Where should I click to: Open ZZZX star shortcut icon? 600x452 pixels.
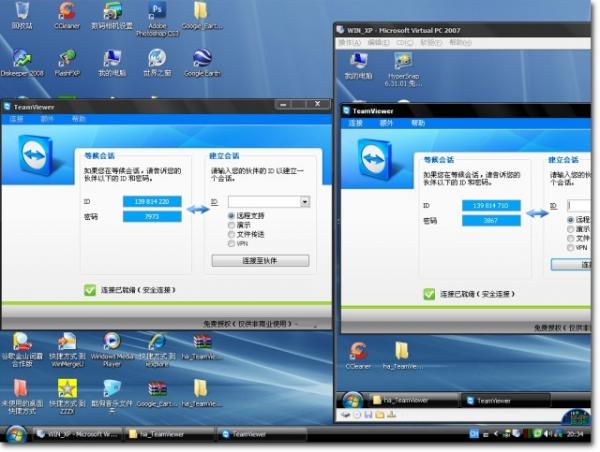click(67, 389)
